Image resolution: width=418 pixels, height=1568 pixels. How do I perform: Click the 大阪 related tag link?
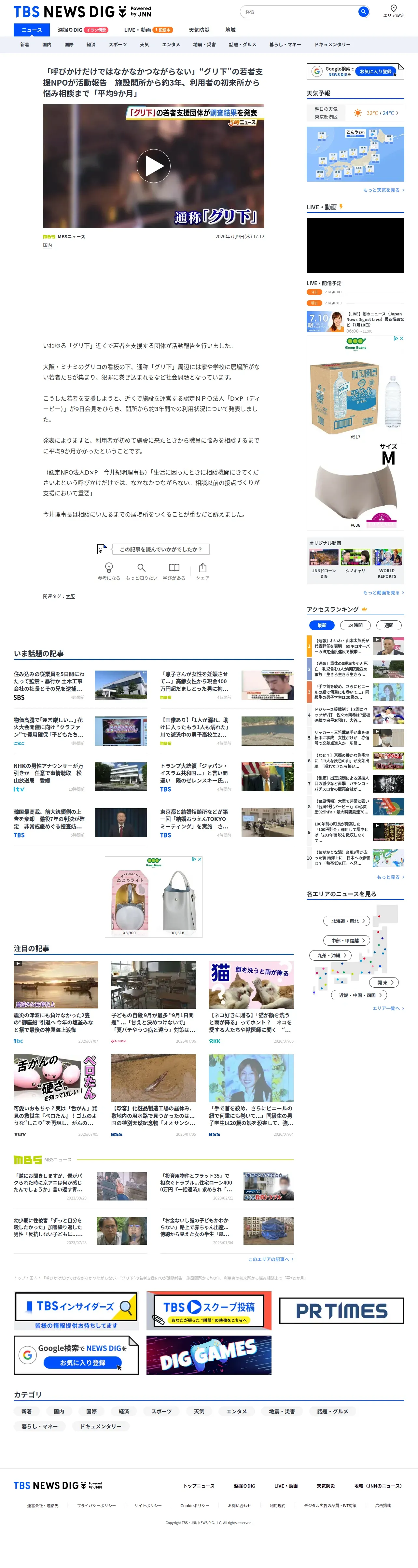pyautogui.click(x=70, y=597)
